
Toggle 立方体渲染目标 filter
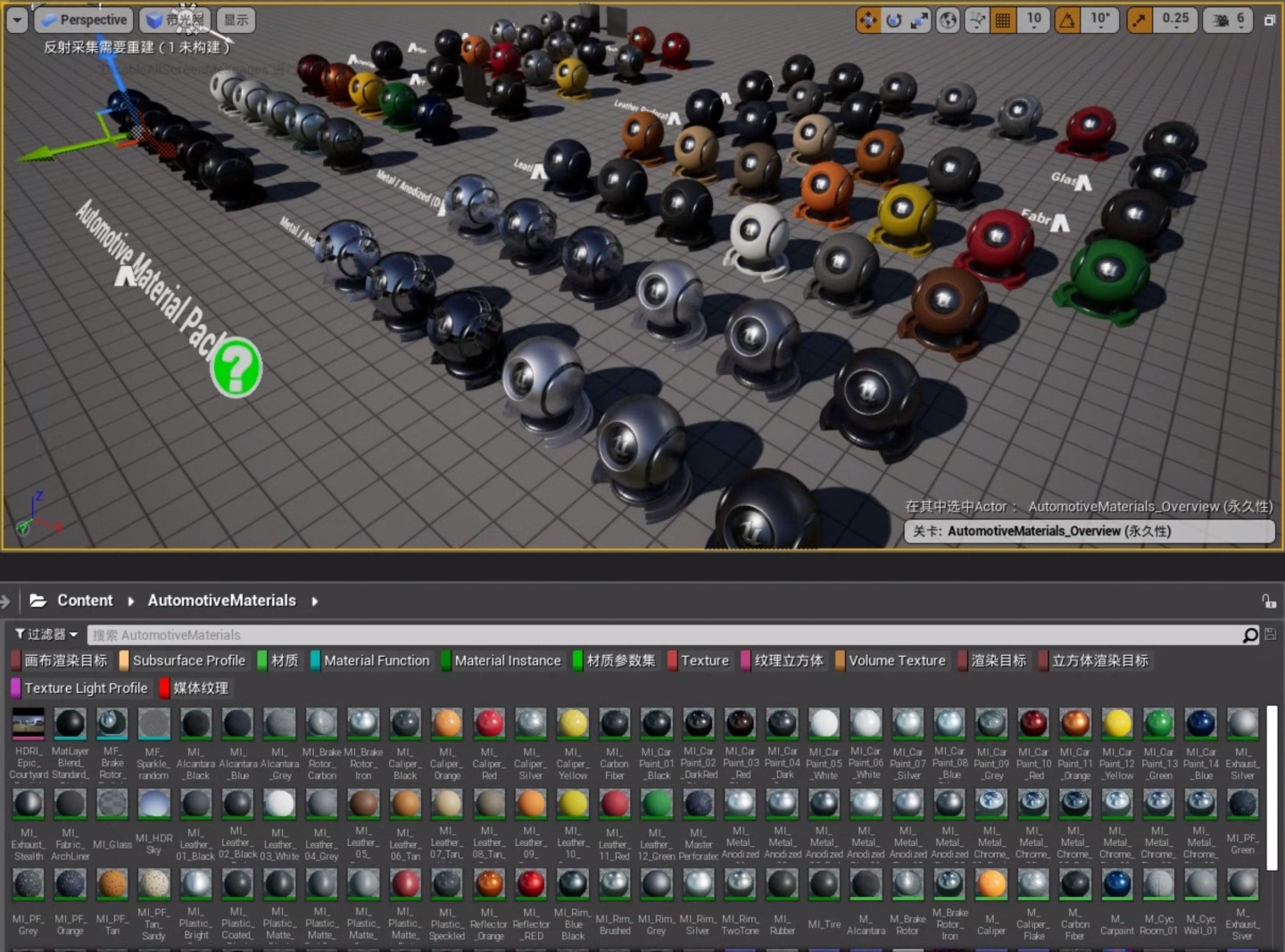[1094, 660]
